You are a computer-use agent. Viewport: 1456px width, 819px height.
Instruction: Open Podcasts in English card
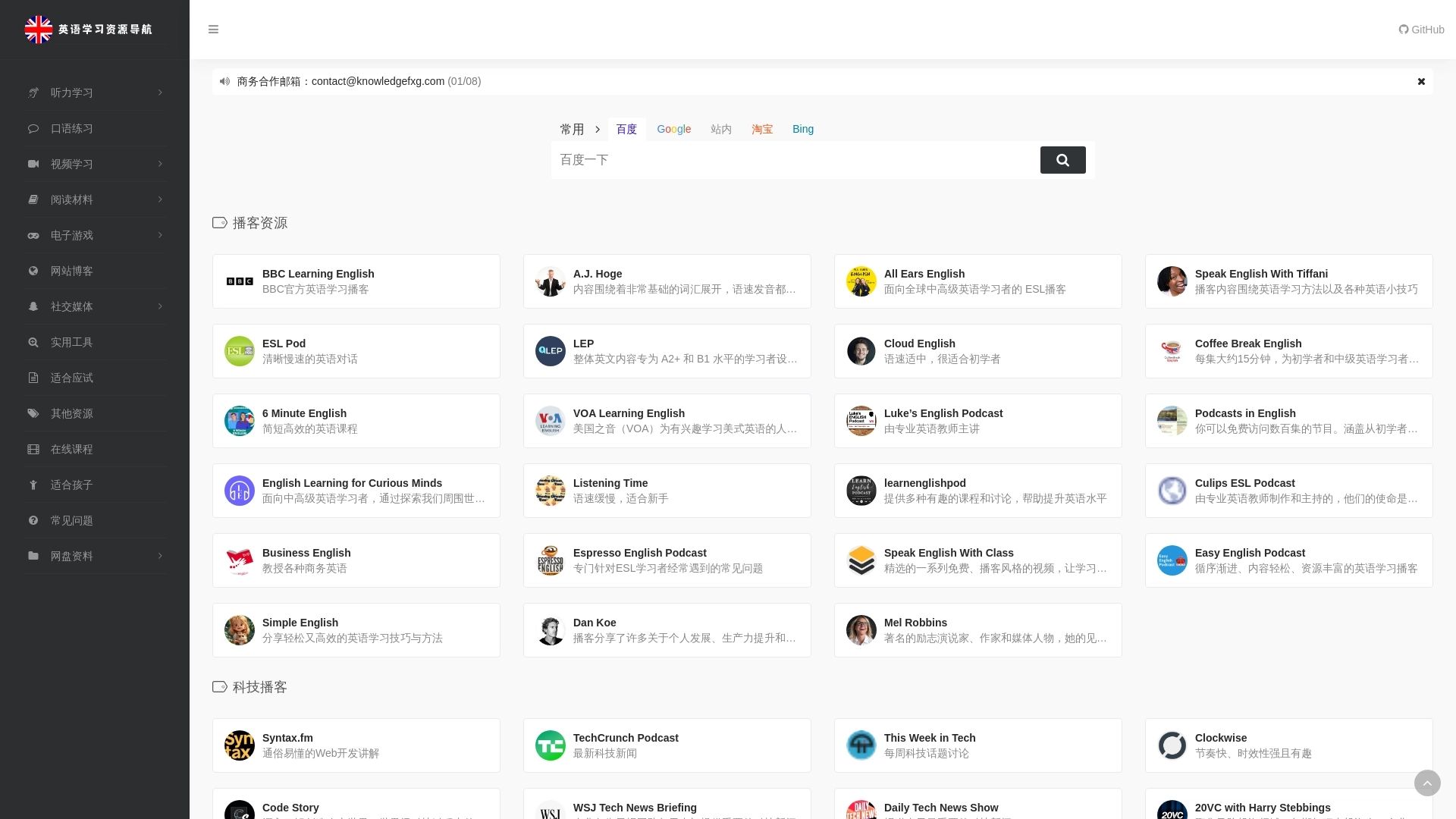tap(1289, 421)
